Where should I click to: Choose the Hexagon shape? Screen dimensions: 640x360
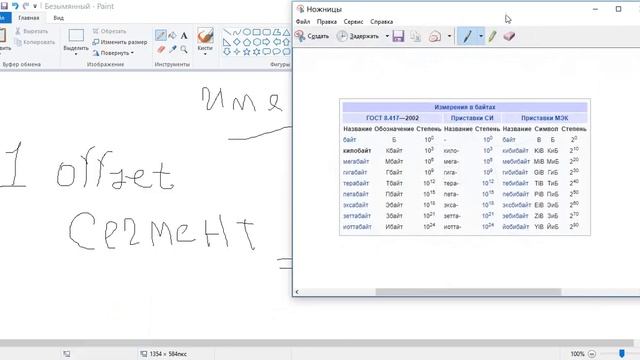(257, 42)
